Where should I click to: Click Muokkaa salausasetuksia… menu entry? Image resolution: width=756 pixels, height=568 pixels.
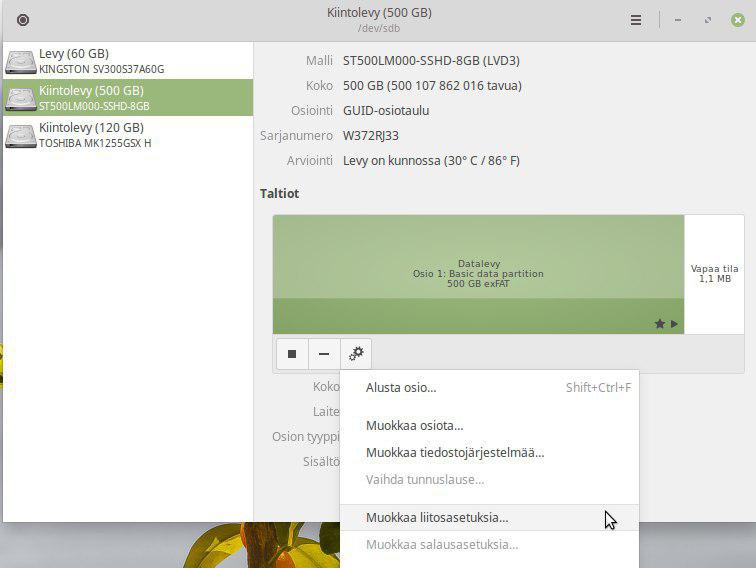(x=442, y=545)
